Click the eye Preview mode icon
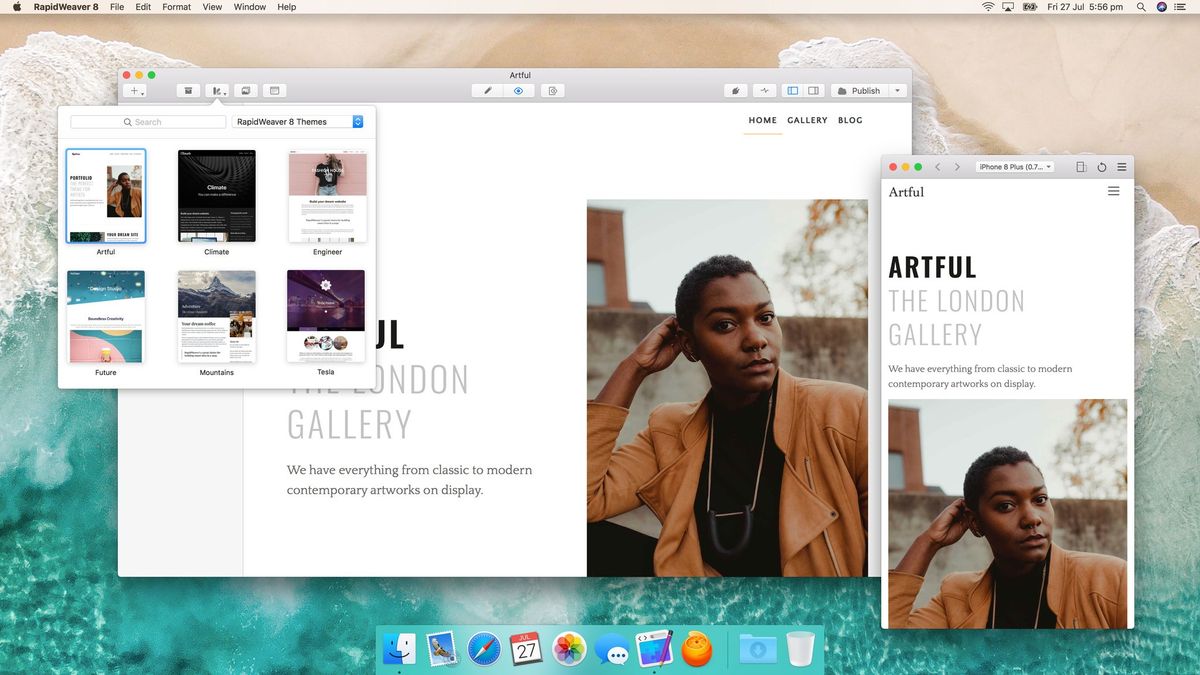The width and height of the screenshot is (1200, 675). point(519,90)
